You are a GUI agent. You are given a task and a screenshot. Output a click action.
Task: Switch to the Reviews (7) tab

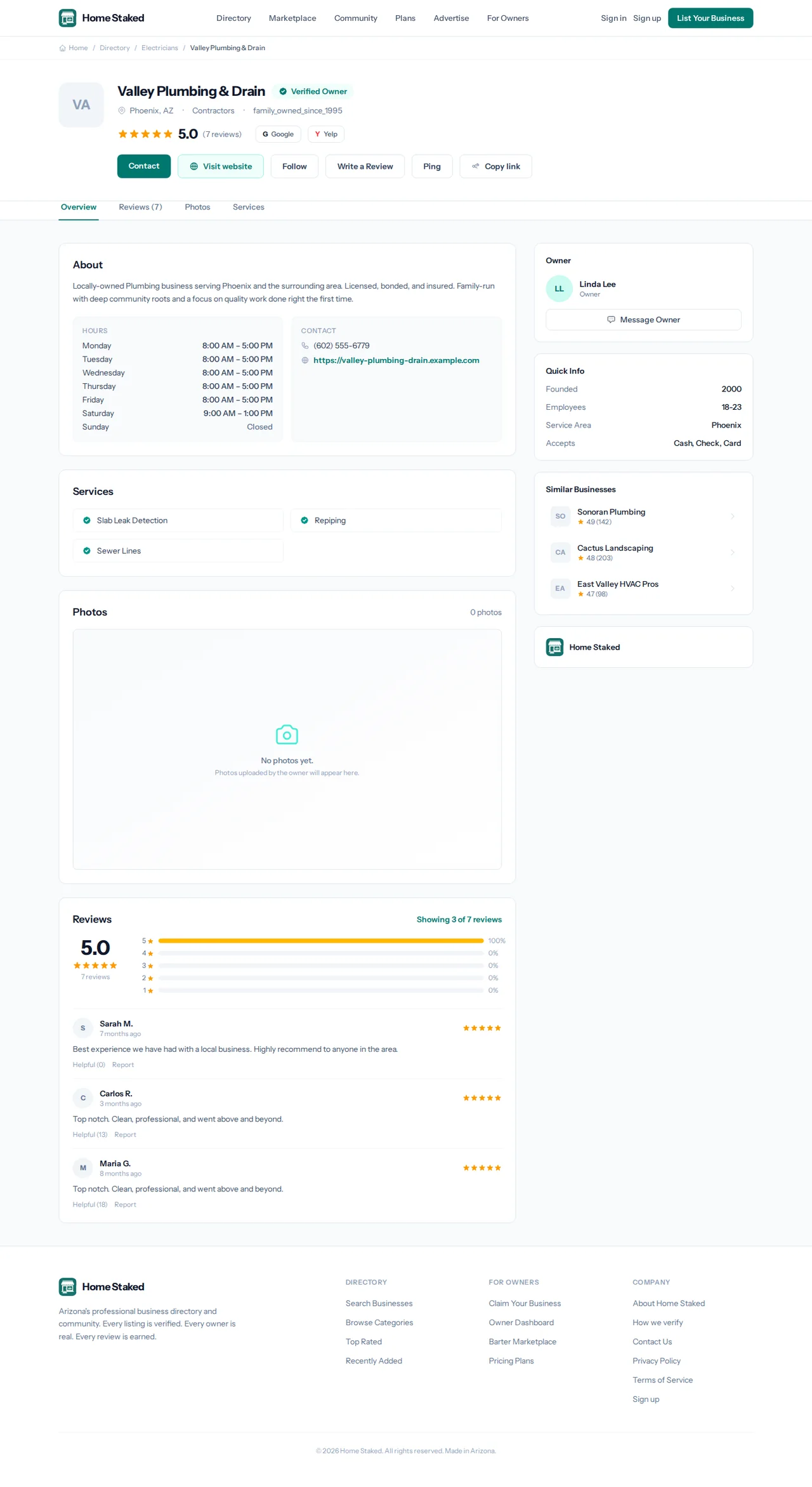pyautogui.click(x=140, y=207)
